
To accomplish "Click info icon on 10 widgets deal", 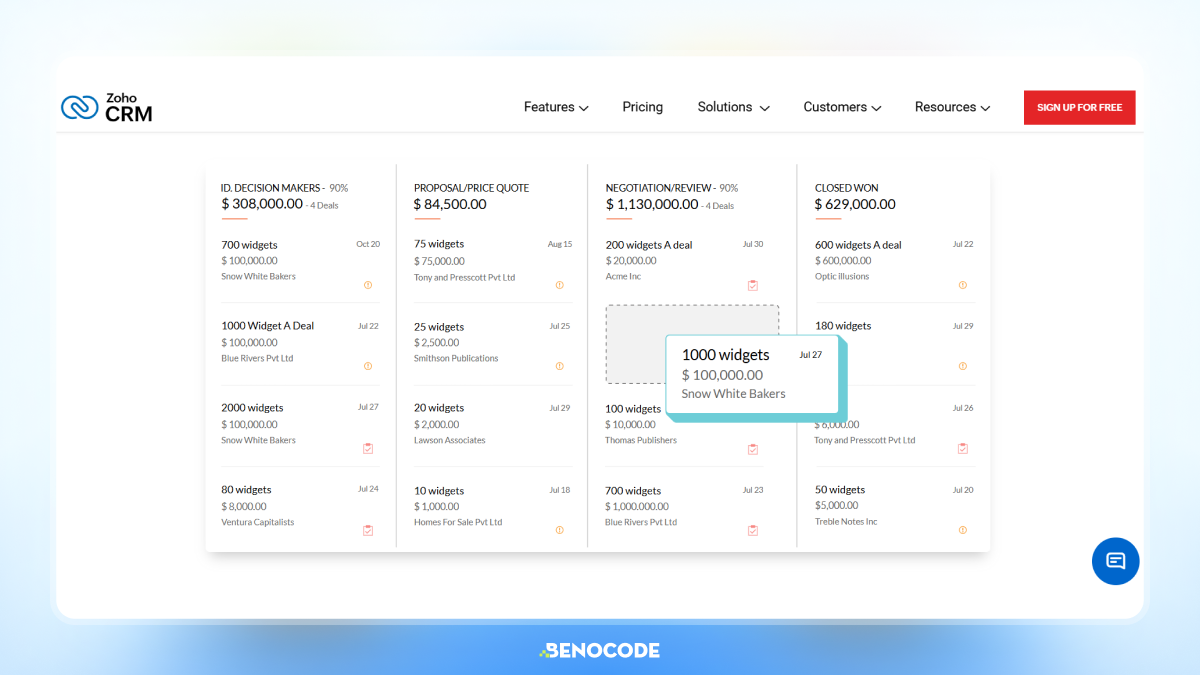I will [x=559, y=530].
